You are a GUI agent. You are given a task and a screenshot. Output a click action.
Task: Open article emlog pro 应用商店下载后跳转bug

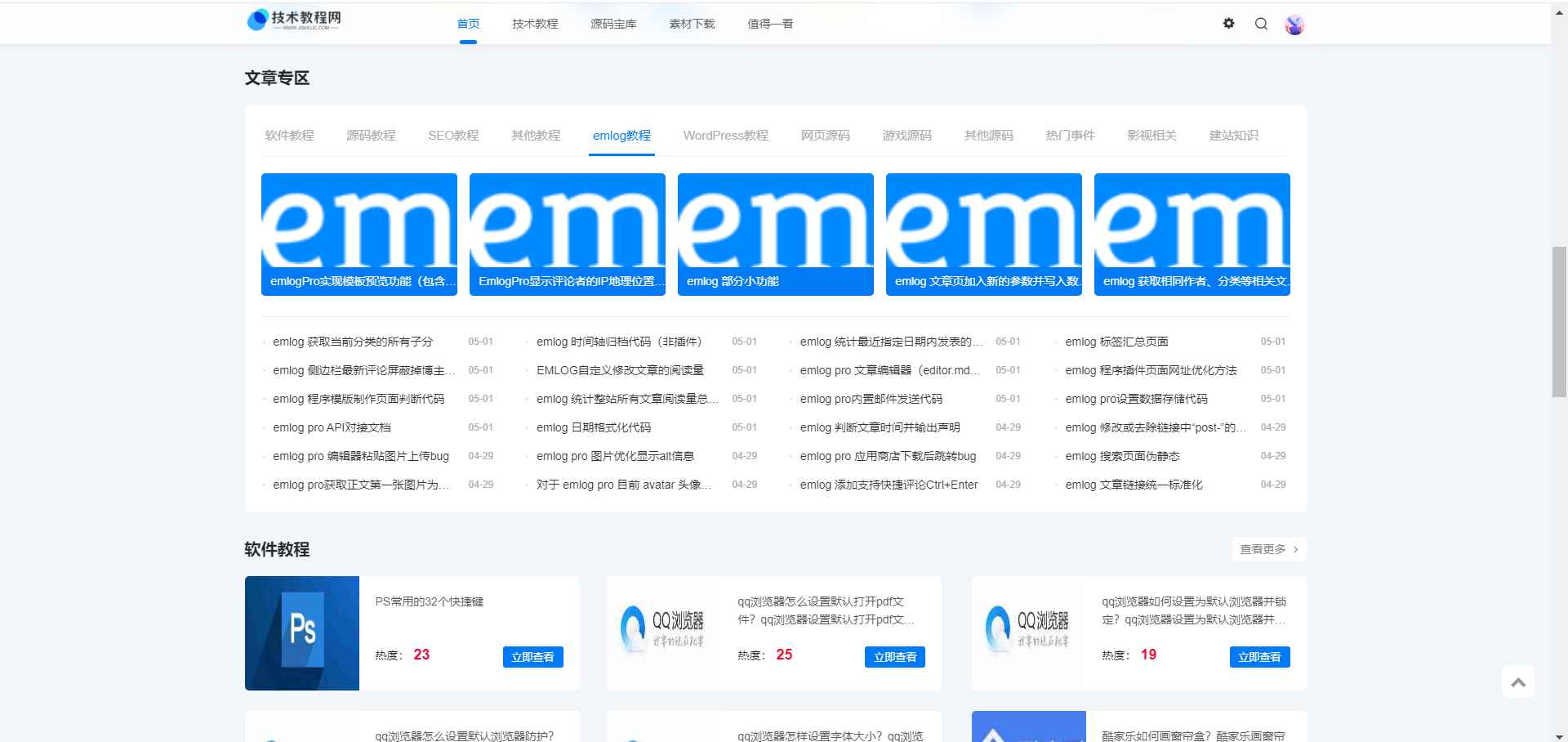coord(889,456)
